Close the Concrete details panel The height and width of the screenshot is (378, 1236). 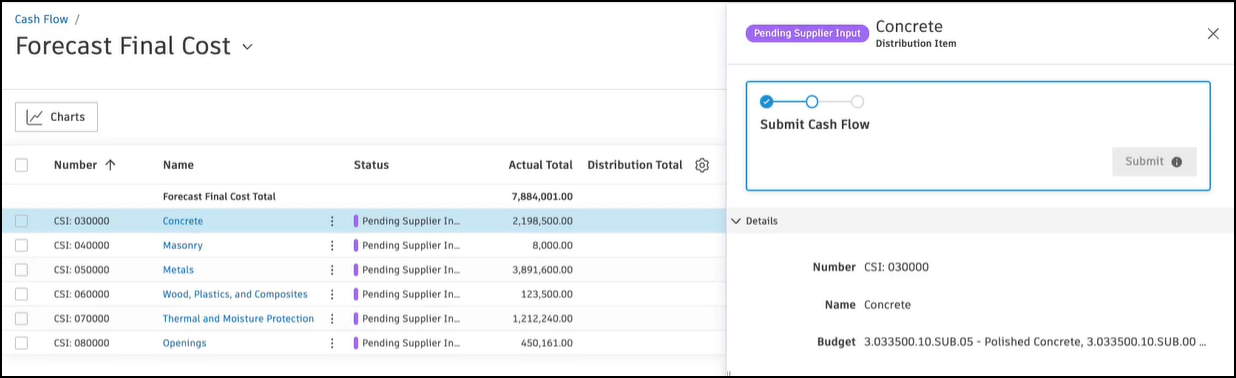coord(1213,33)
